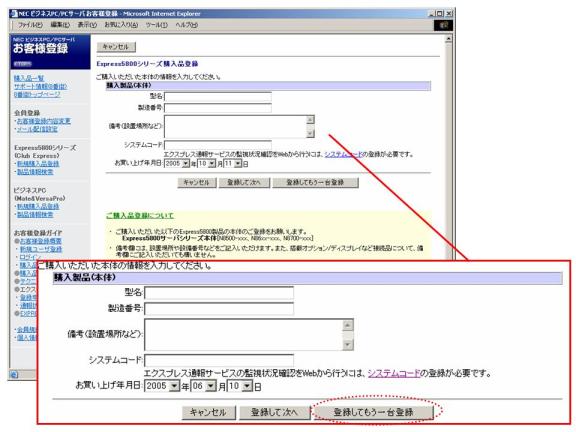Click the IE page icon in the title bar

tap(14, 14)
